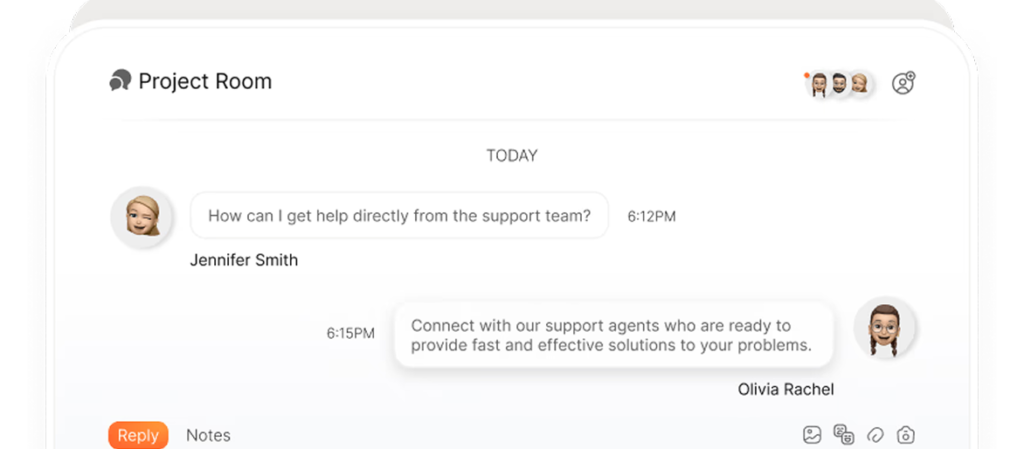Click the add member icon
The width and height of the screenshot is (1024, 449).
(x=903, y=83)
